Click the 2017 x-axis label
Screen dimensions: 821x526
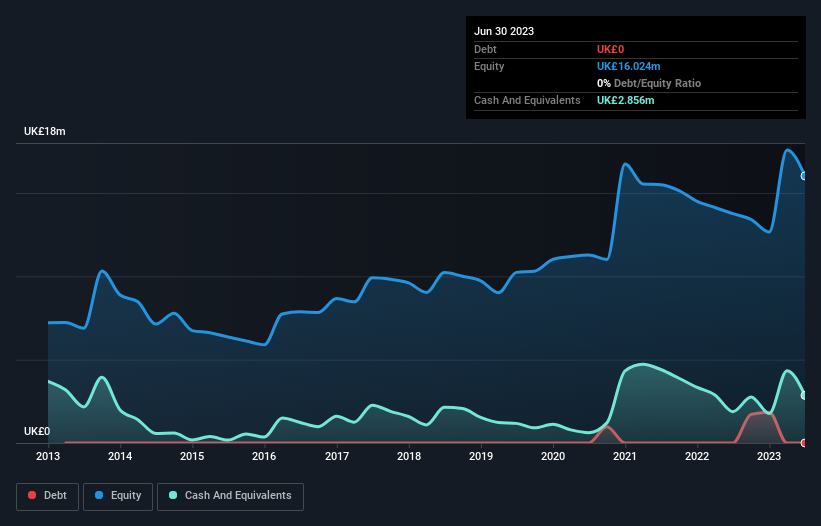pyautogui.click(x=337, y=456)
